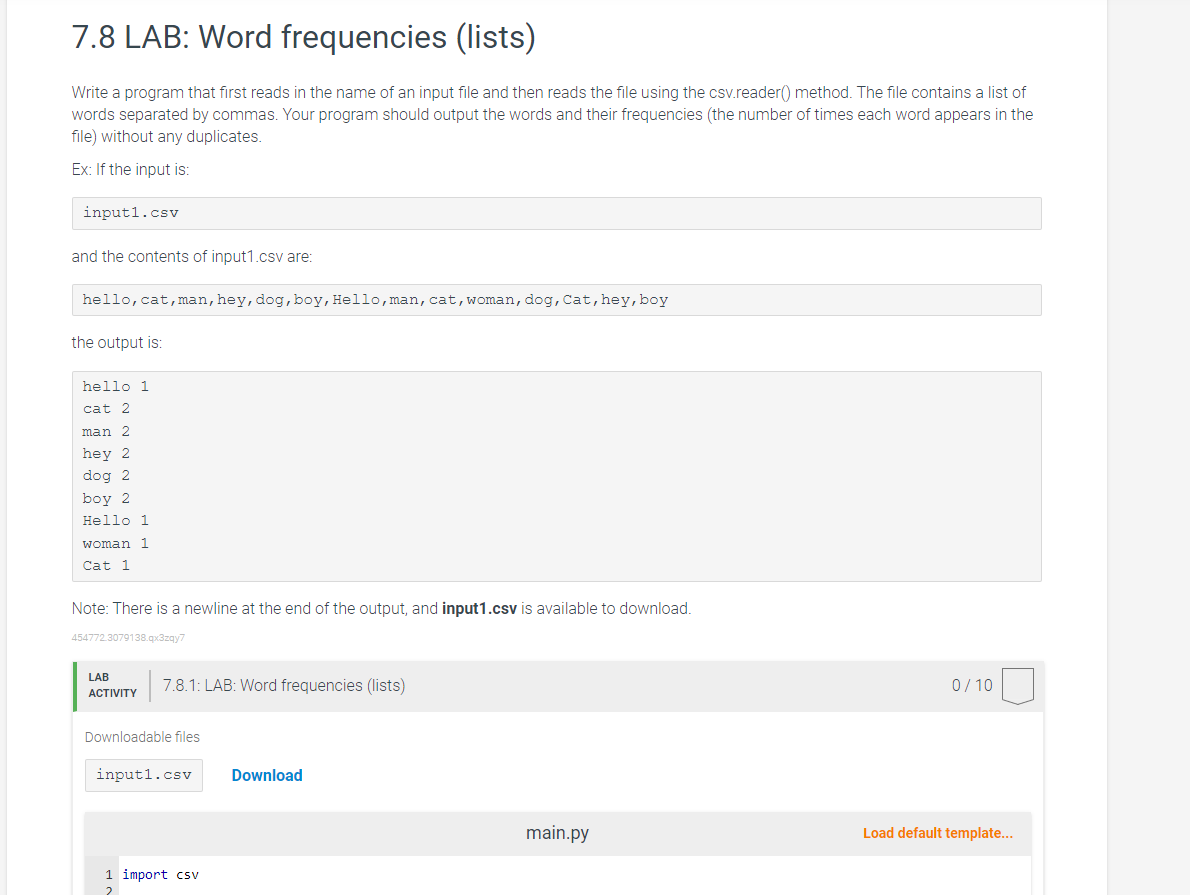The width and height of the screenshot is (1190, 895).
Task: Click the output line 'dog 2'
Action: 106,475
